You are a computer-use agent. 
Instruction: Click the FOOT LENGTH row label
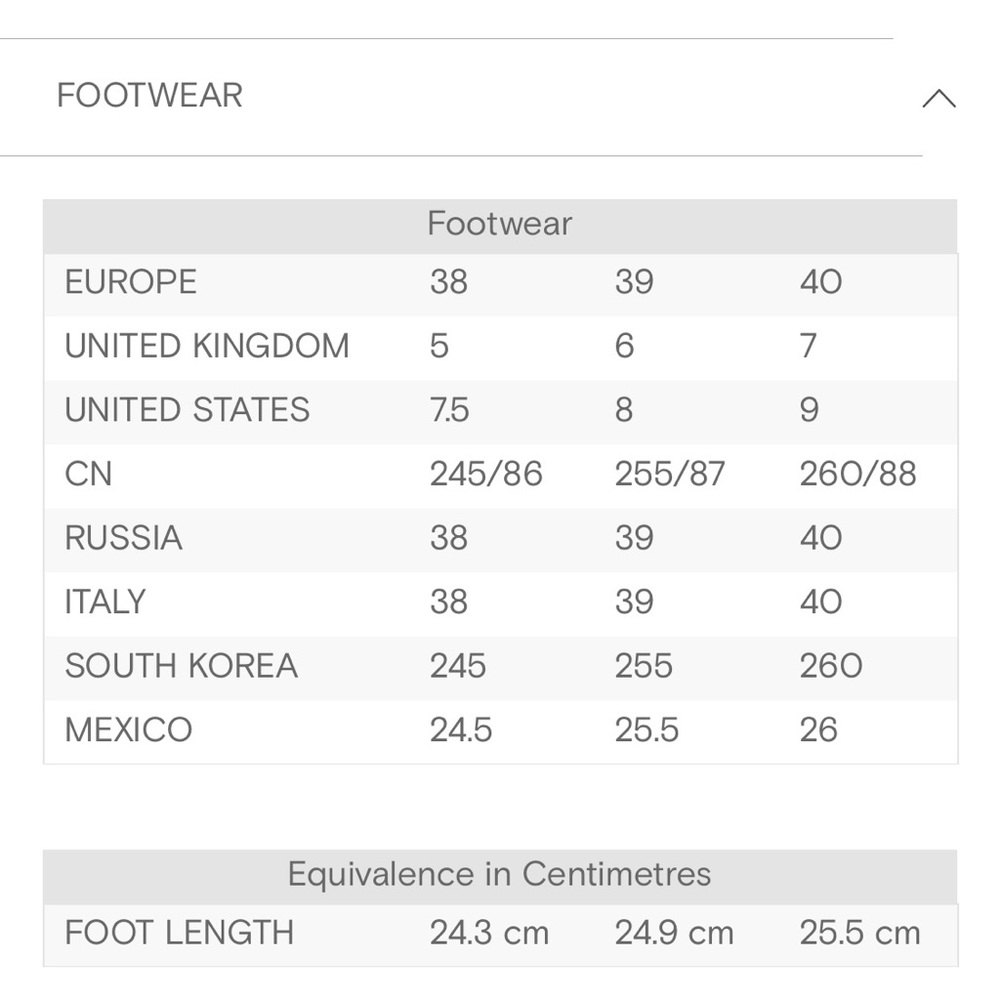coord(179,932)
